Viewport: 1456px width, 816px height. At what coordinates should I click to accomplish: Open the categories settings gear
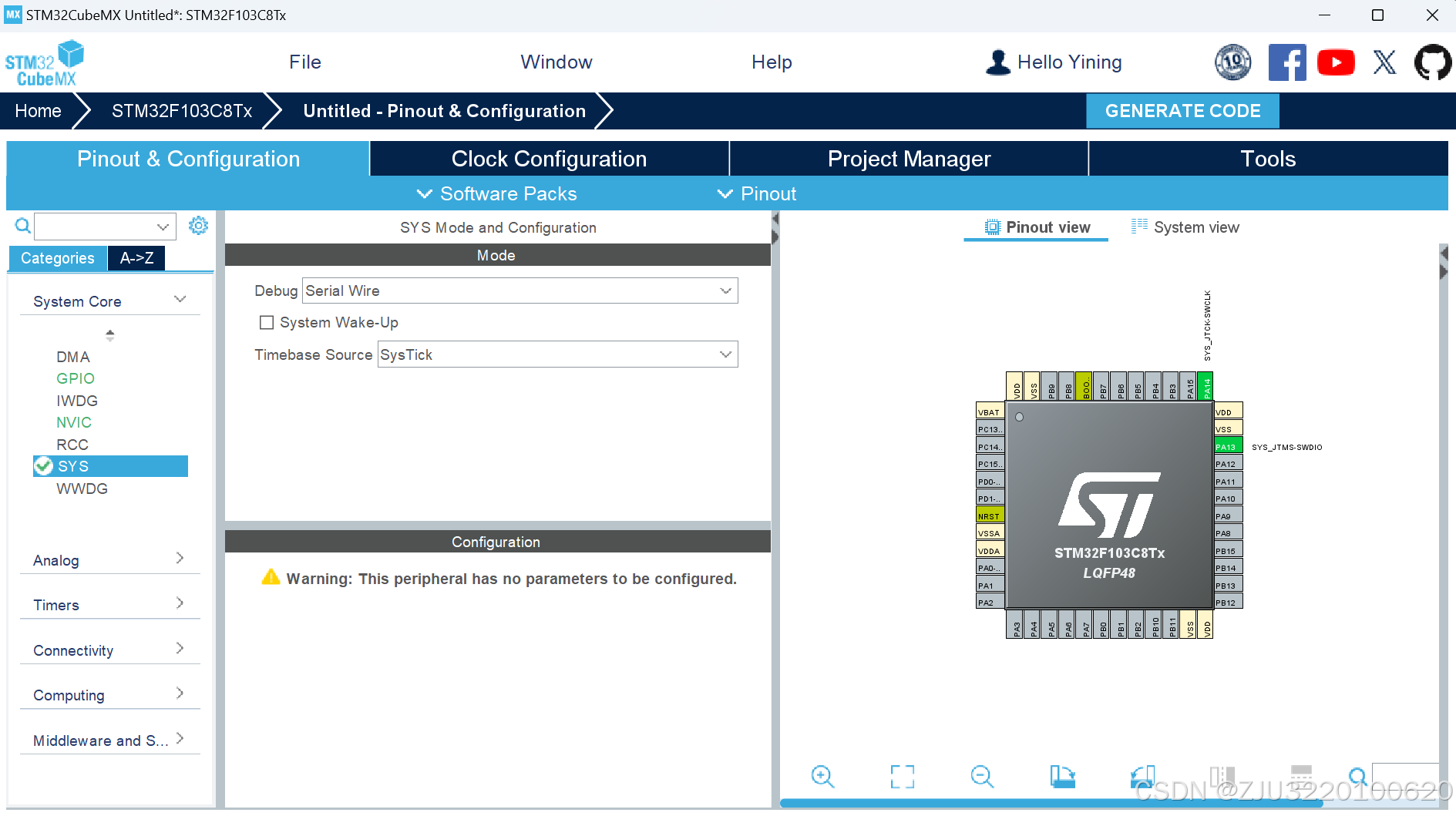(198, 225)
